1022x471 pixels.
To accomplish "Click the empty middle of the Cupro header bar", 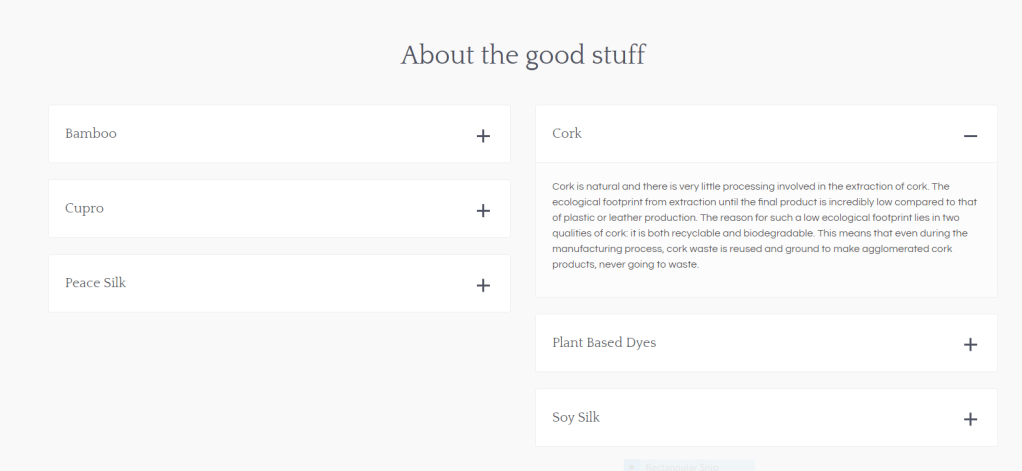I will 280,209.
